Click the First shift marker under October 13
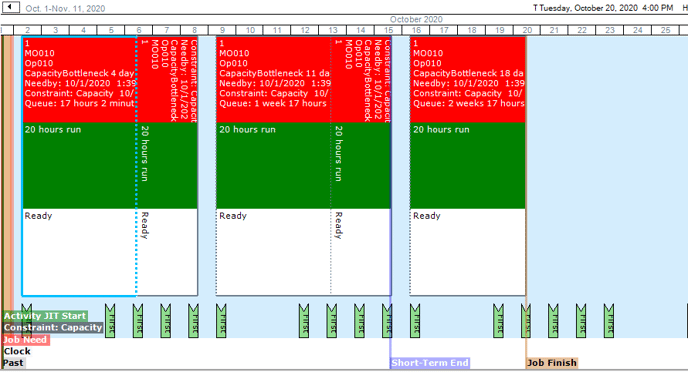 coord(332,321)
